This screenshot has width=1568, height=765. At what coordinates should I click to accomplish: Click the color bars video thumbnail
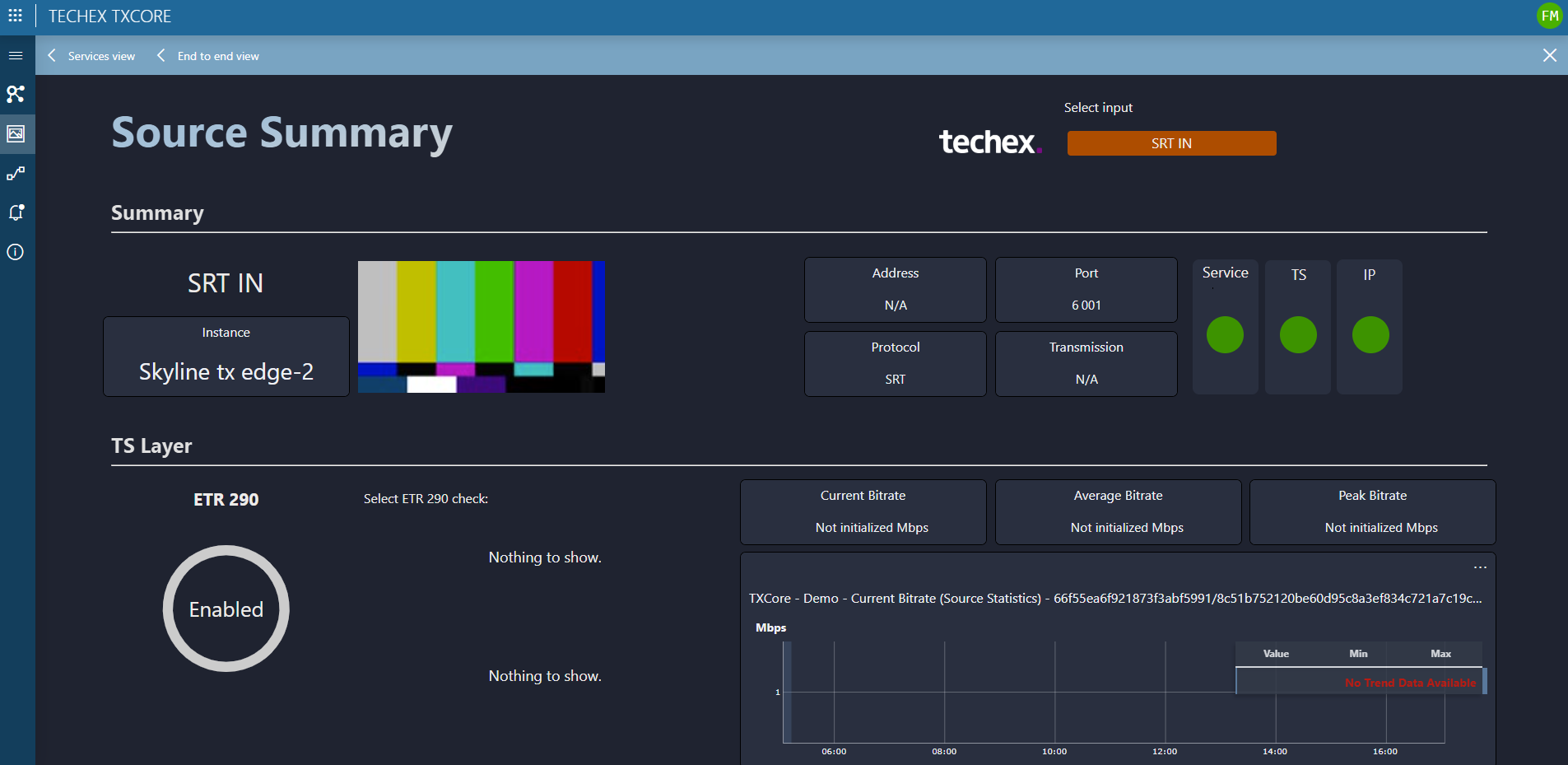(x=482, y=327)
